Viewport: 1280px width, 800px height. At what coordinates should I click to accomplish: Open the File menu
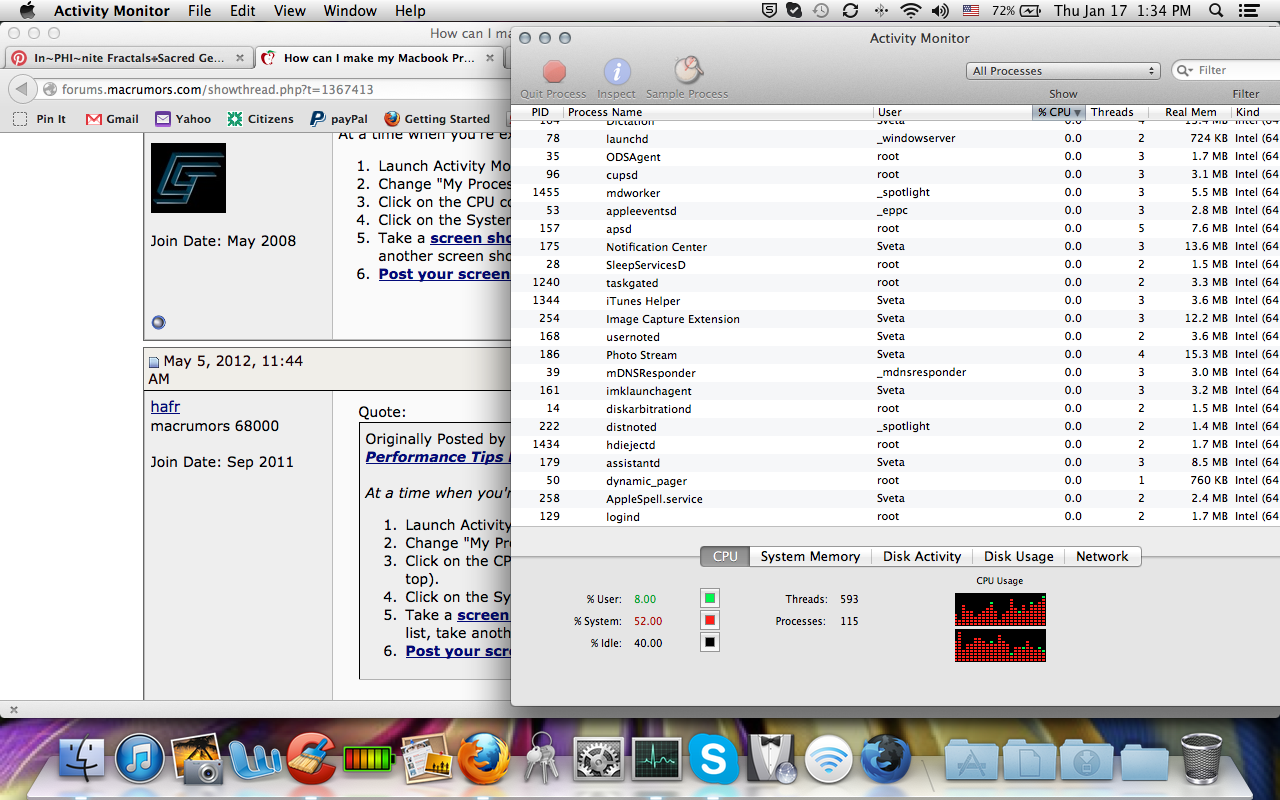coord(200,11)
